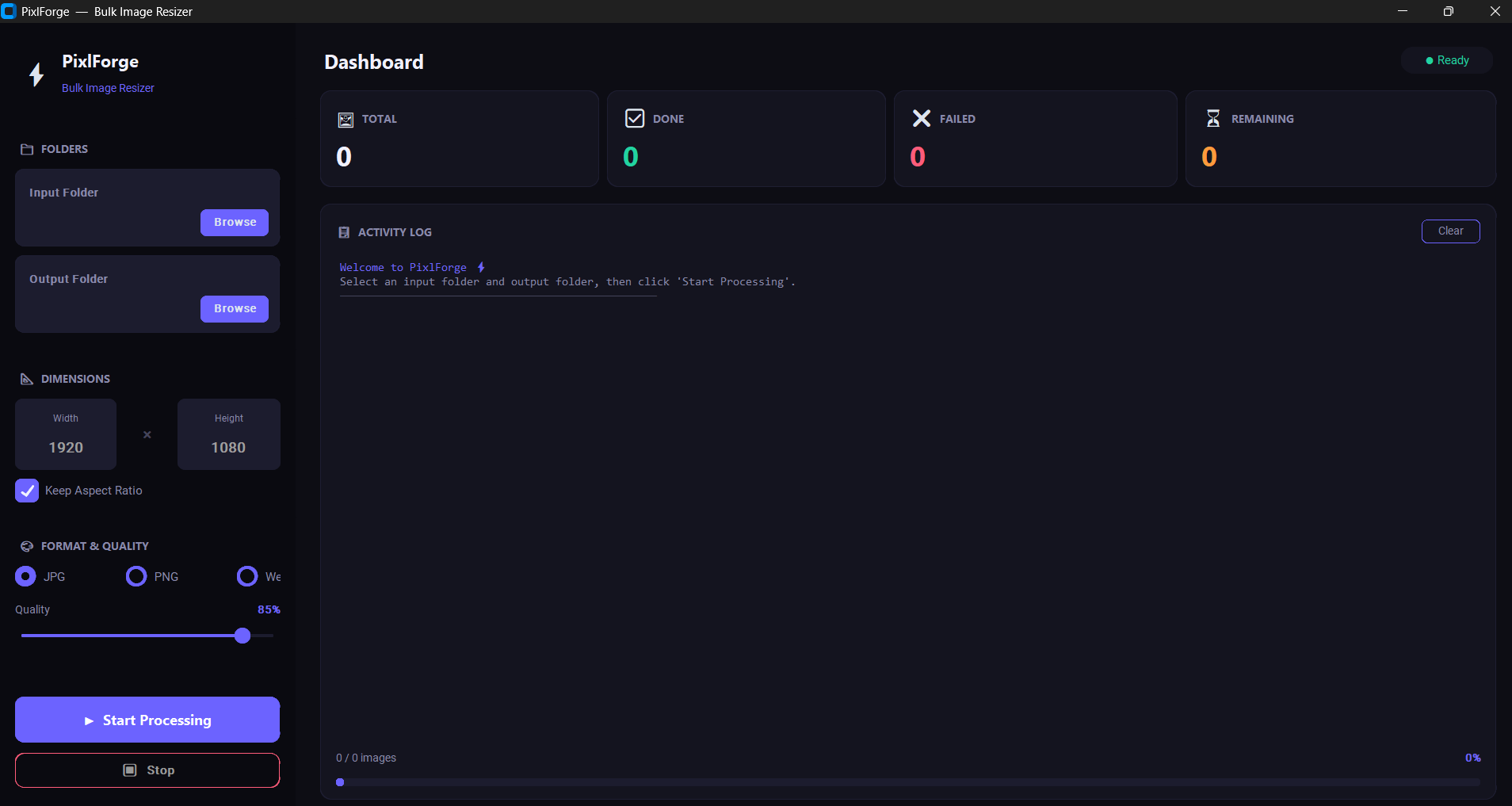1512x806 pixels.
Task: Click the lightning icon in welcome message
Action: (481, 268)
